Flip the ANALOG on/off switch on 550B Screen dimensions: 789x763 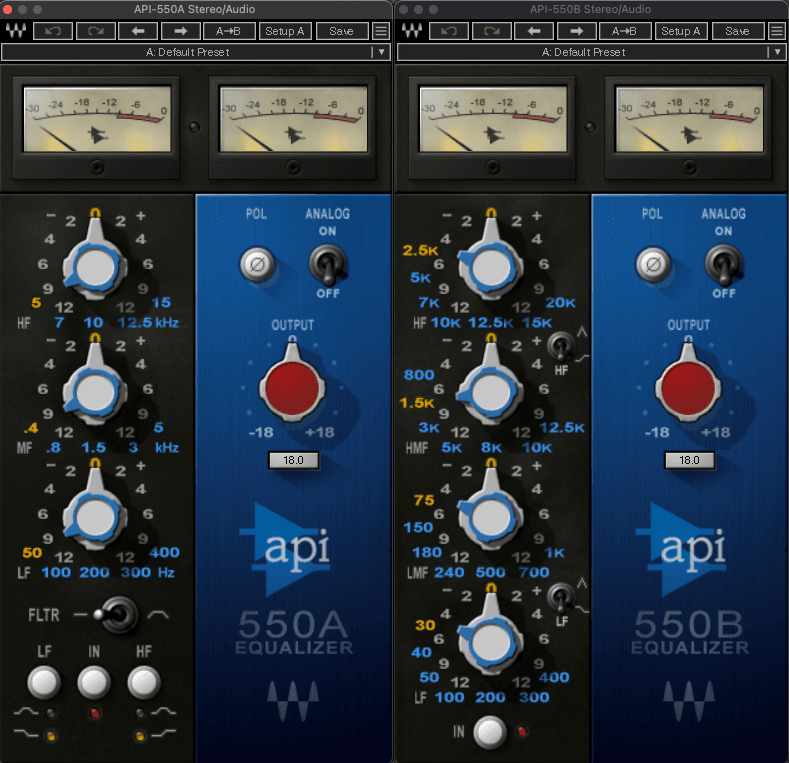[724, 265]
